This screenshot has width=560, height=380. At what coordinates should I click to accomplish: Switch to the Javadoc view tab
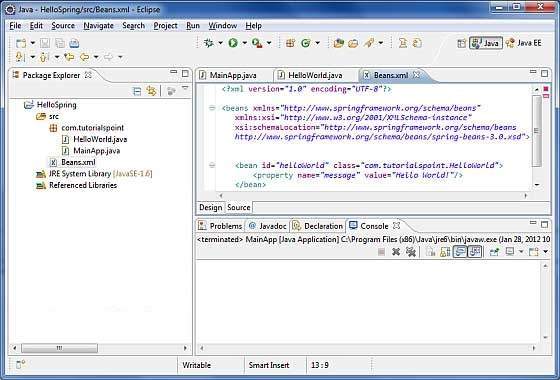point(268,226)
